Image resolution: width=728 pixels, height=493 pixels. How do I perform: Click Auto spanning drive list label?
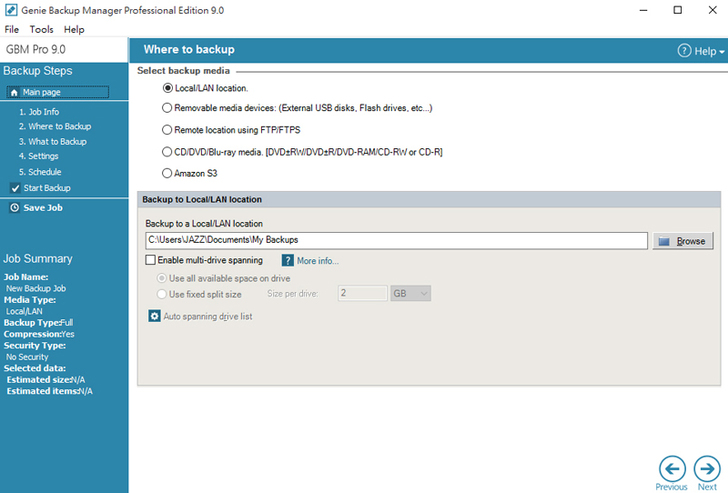point(208,317)
